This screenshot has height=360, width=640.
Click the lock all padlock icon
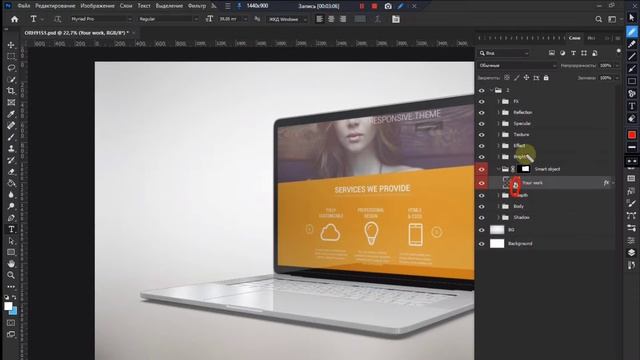click(546, 78)
